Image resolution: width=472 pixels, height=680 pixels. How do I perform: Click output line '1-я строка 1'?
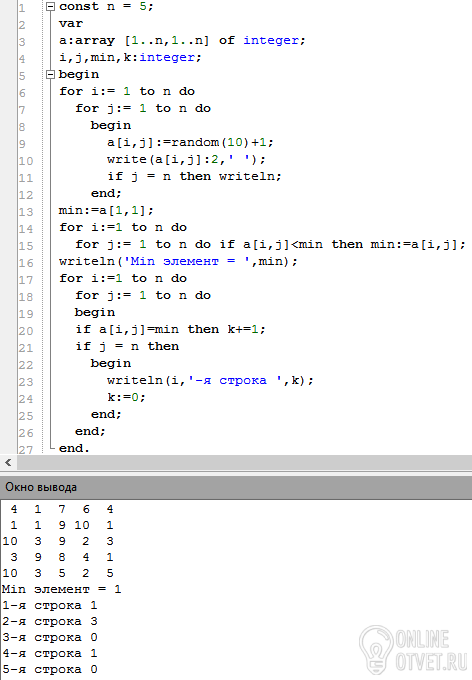[x=50, y=605]
